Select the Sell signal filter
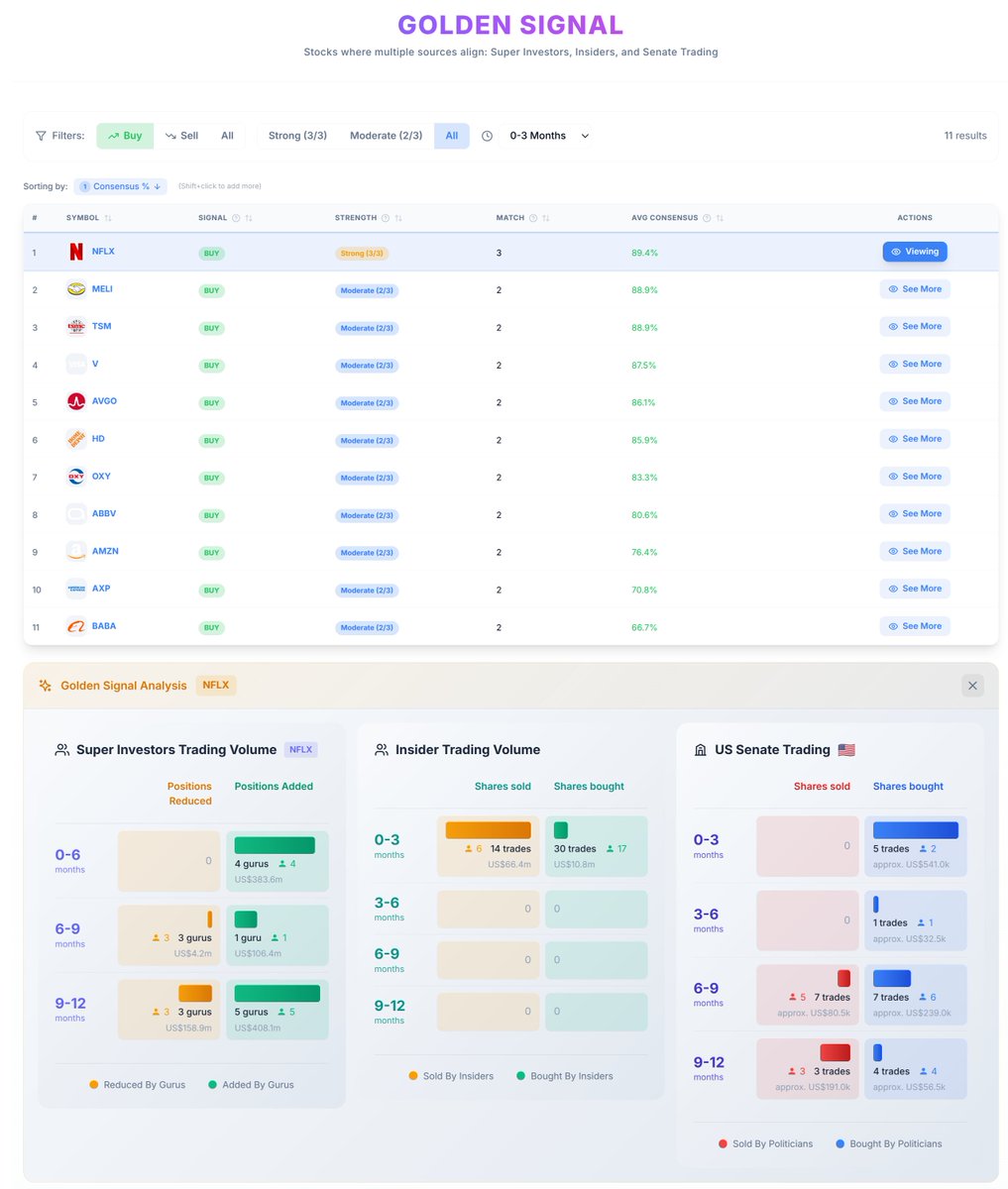 pyautogui.click(x=181, y=136)
